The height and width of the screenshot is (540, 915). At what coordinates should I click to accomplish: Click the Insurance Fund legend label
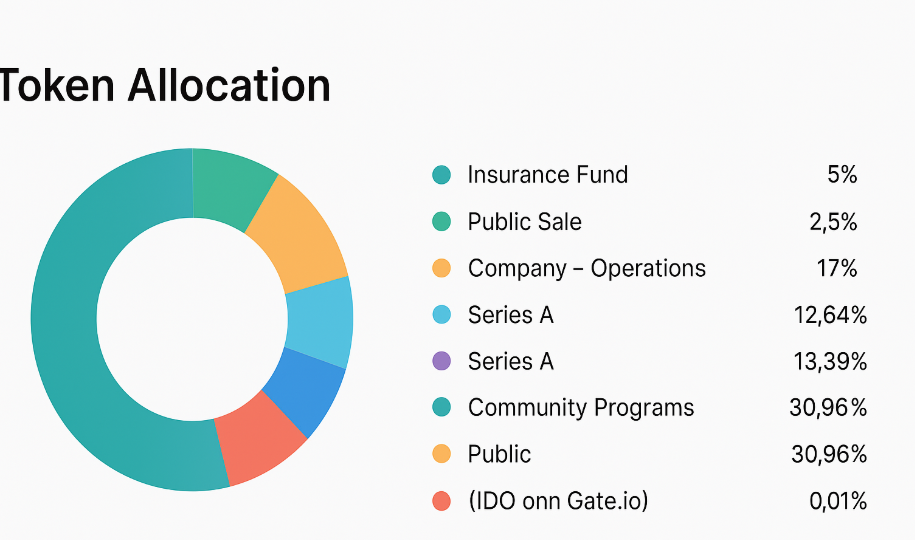coord(548,175)
